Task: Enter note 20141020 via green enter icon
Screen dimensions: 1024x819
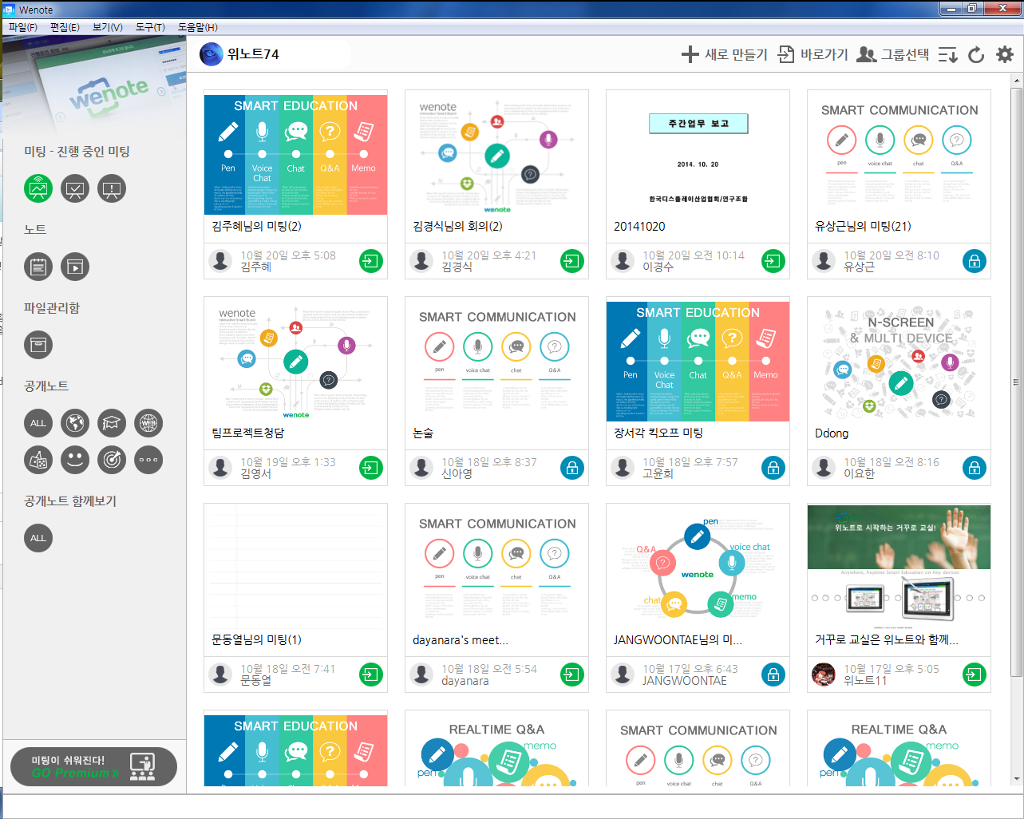Action: pyautogui.click(x=773, y=261)
